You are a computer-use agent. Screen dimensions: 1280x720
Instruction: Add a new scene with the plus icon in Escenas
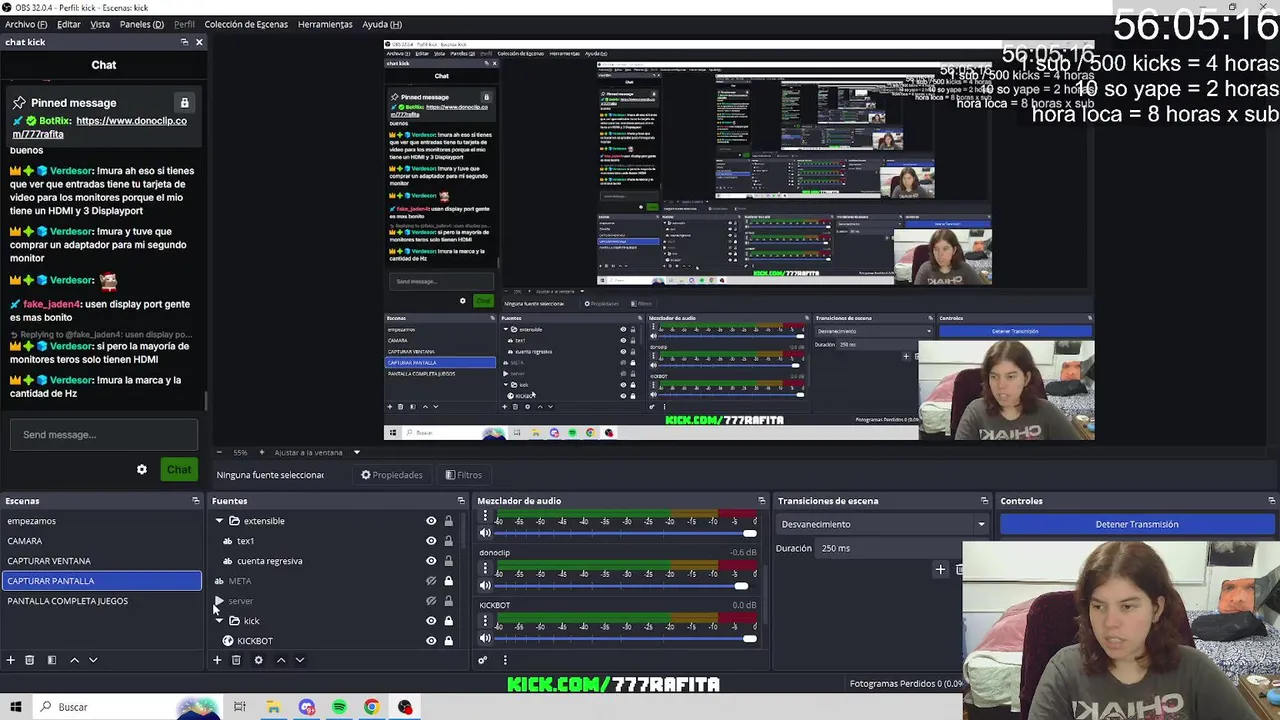(11, 660)
